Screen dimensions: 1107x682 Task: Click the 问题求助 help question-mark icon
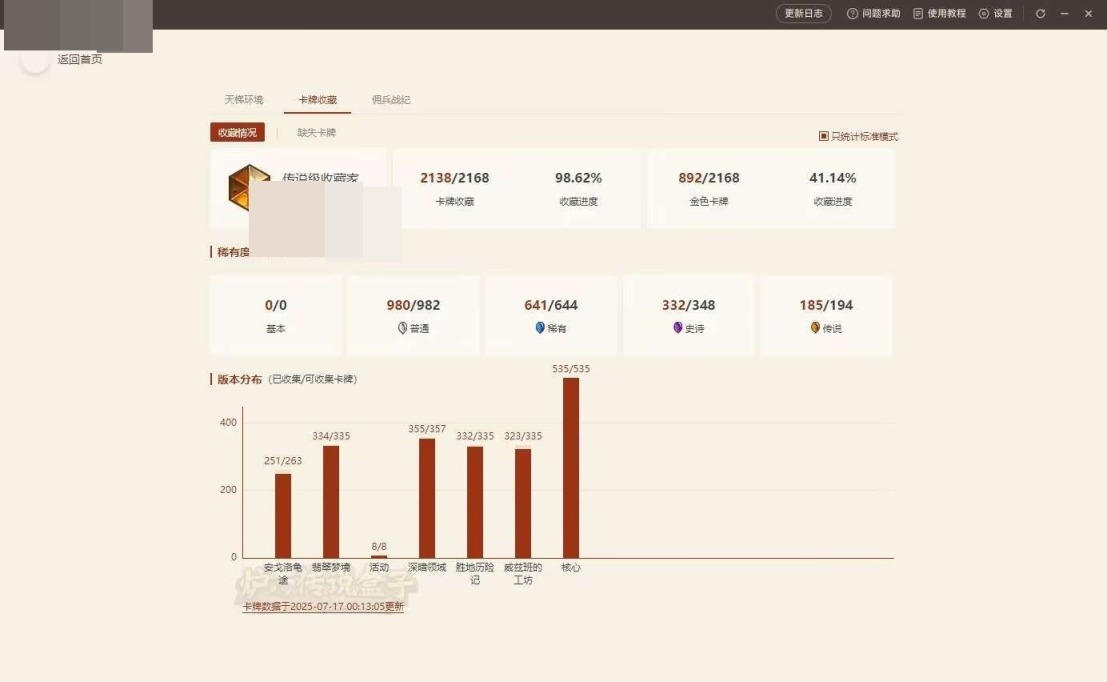[852, 14]
